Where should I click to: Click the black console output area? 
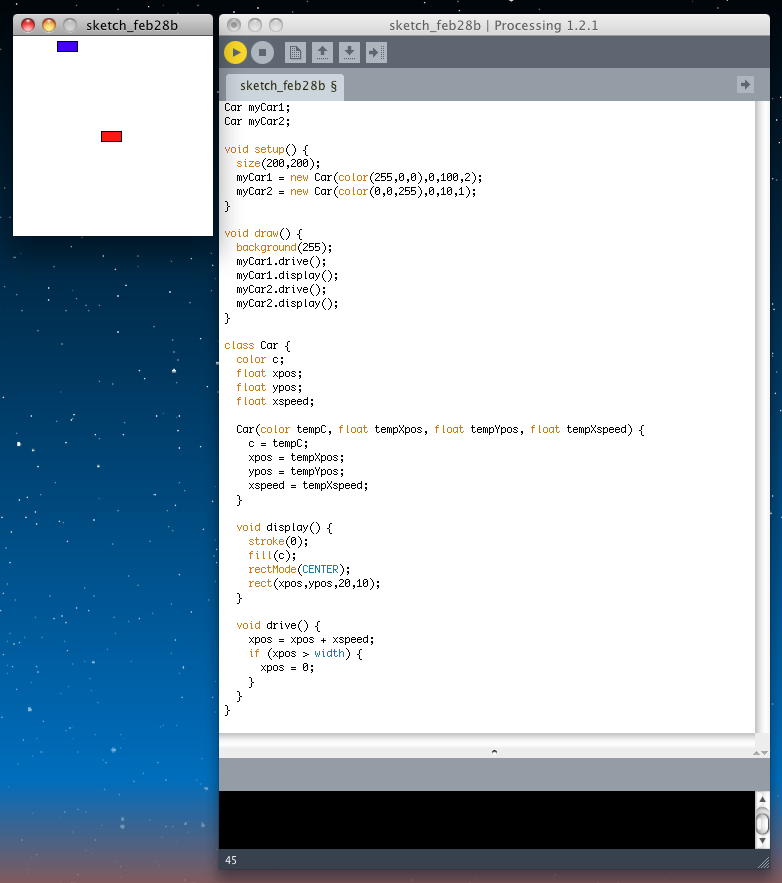486,820
